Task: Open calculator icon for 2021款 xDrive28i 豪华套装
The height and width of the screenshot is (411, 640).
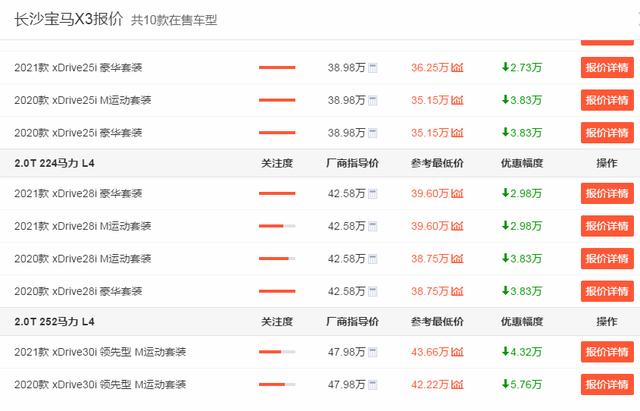Action: (373, 194)
